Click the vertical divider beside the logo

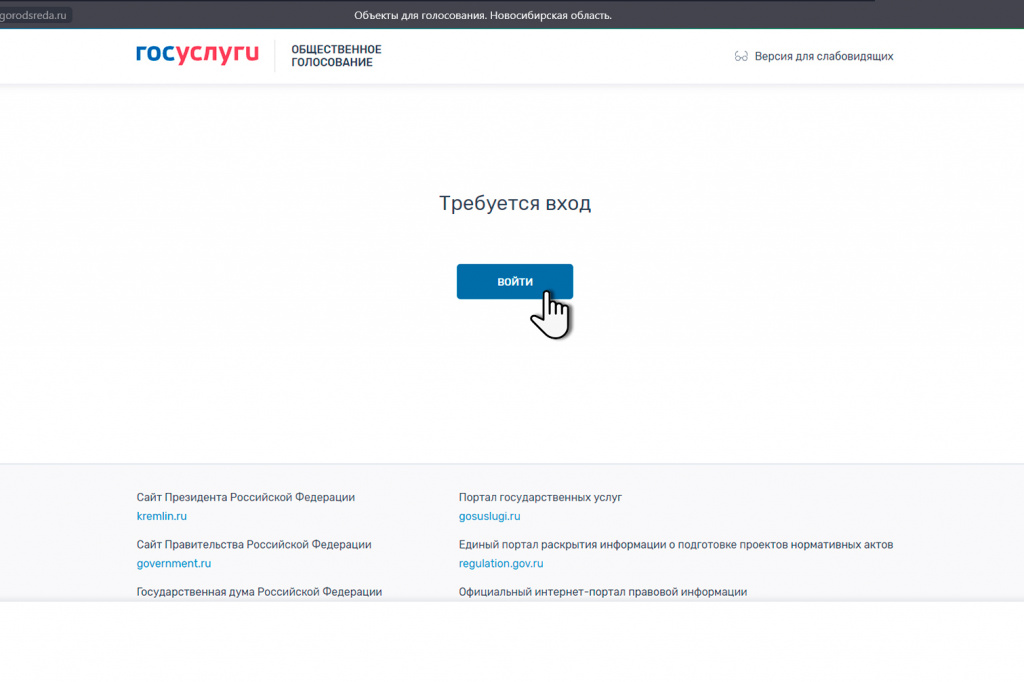pos(275,56)
